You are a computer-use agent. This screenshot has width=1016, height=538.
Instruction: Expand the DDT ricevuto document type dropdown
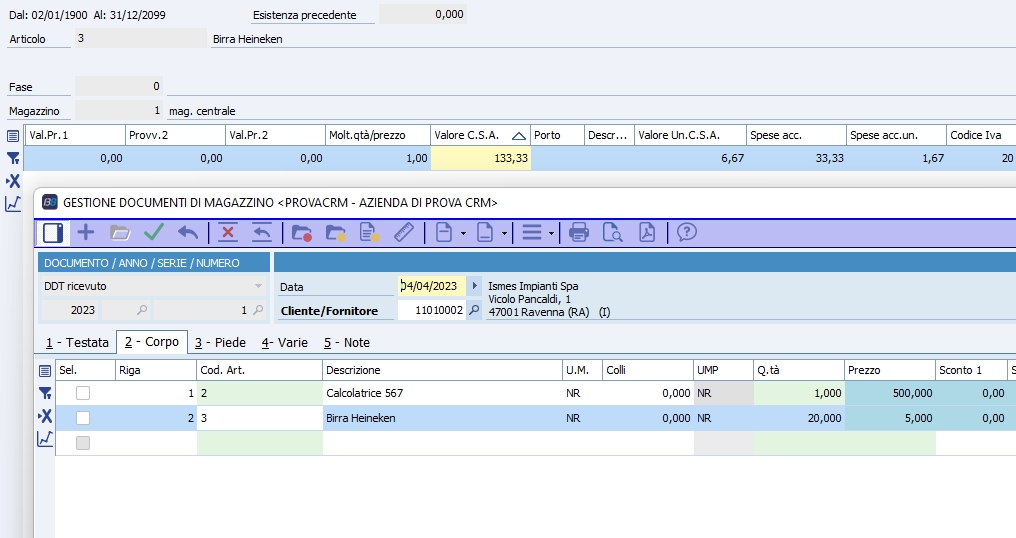tap(259, 286)
